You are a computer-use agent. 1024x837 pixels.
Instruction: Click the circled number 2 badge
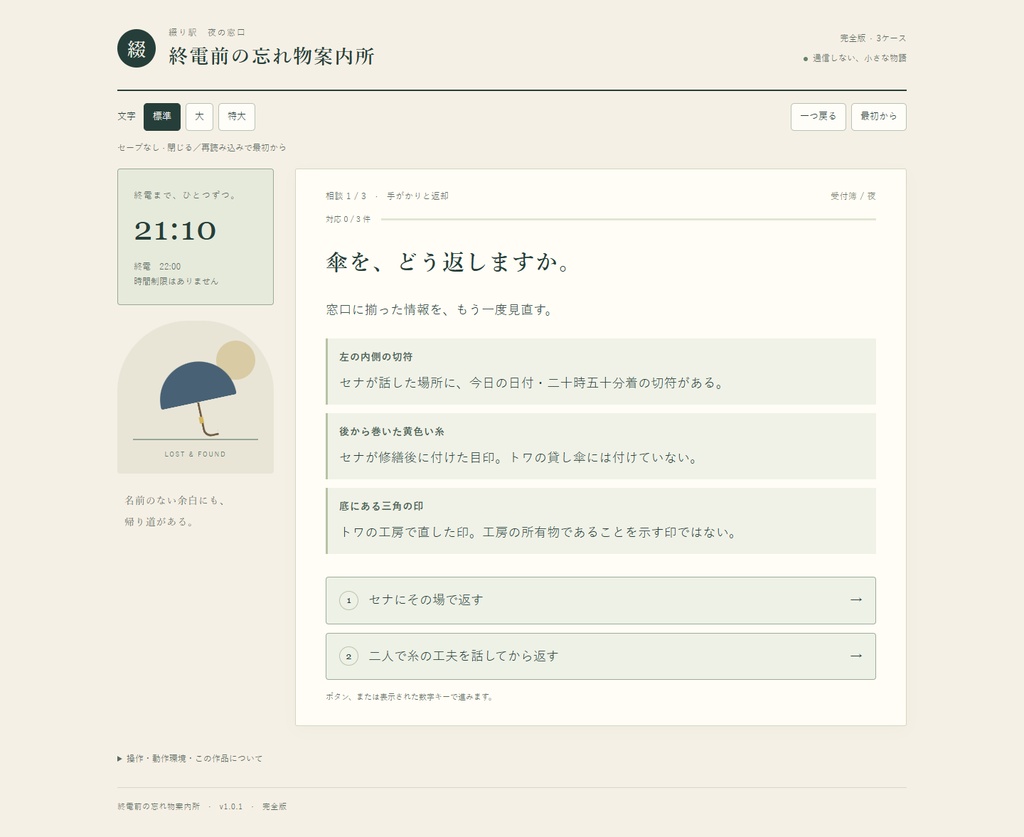tap(349, 656)
